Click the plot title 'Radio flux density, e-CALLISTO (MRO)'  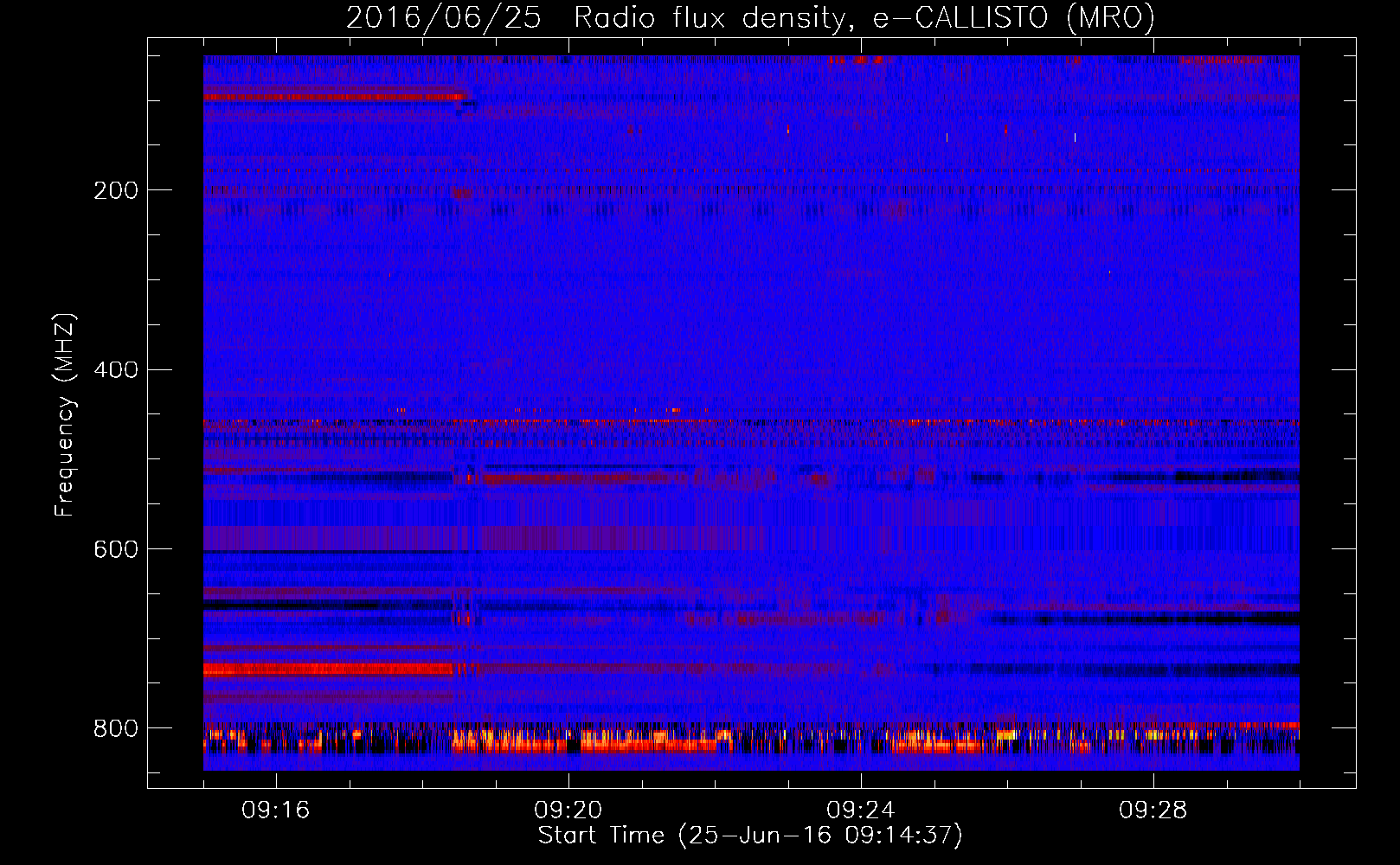tap(864, 18)
